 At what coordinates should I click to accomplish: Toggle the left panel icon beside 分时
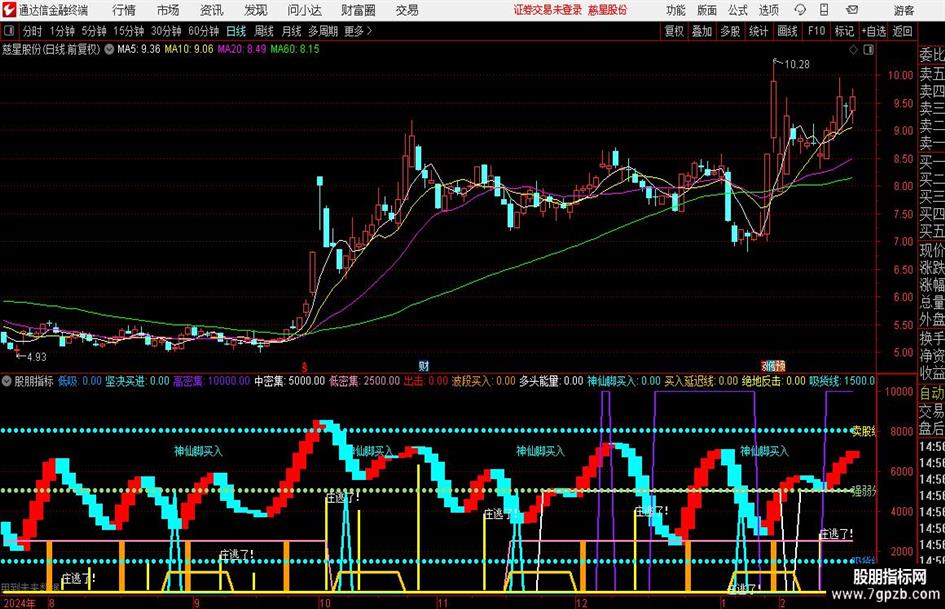pyautogui.click(x=8, y=31)
